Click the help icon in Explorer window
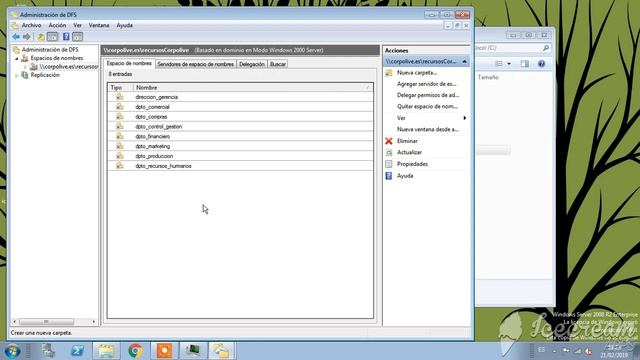This screenshot has height=360, width=640. (541, 64)
